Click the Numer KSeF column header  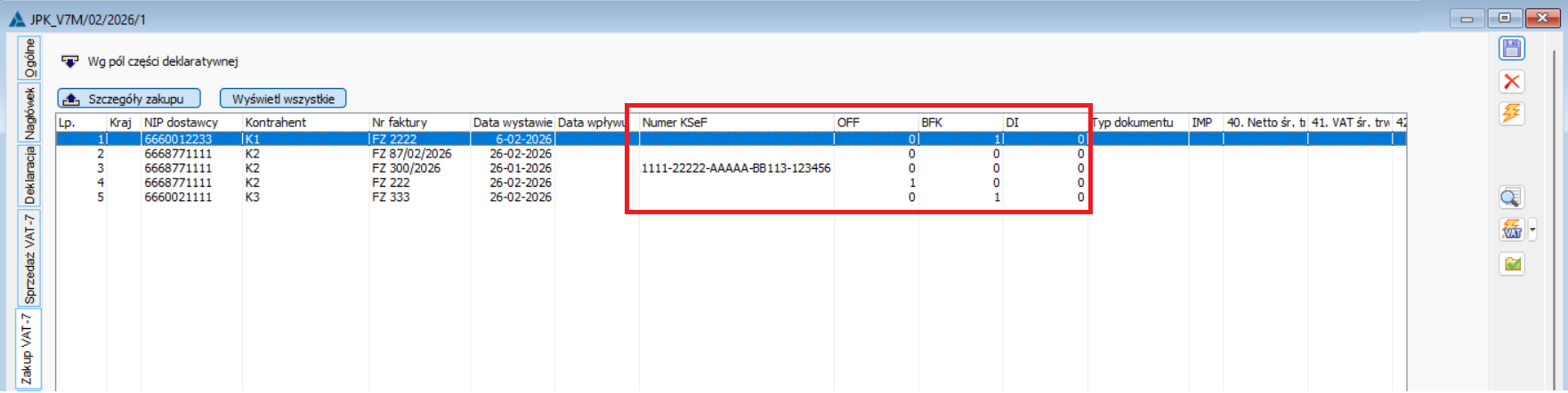pos(736,122)
